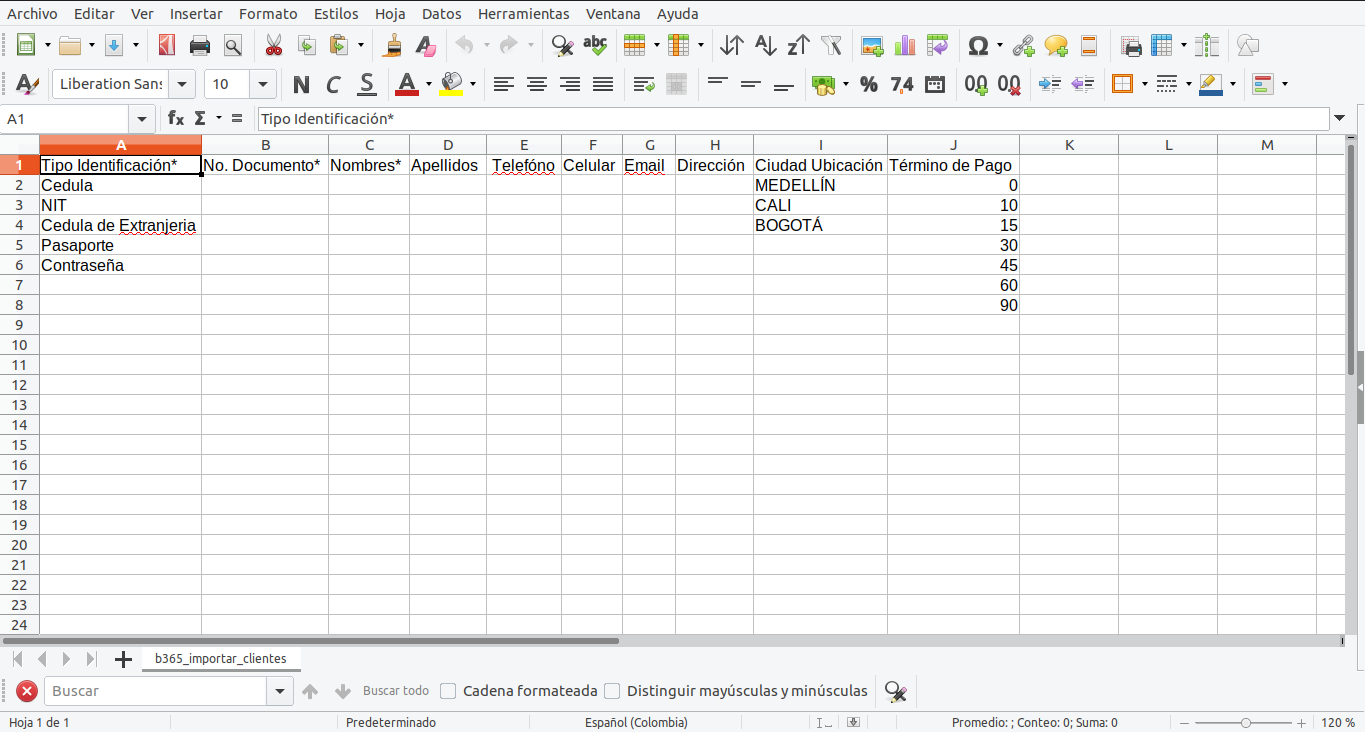Format as percent icon
1365x732 pixels.
[x=869, y=84]
